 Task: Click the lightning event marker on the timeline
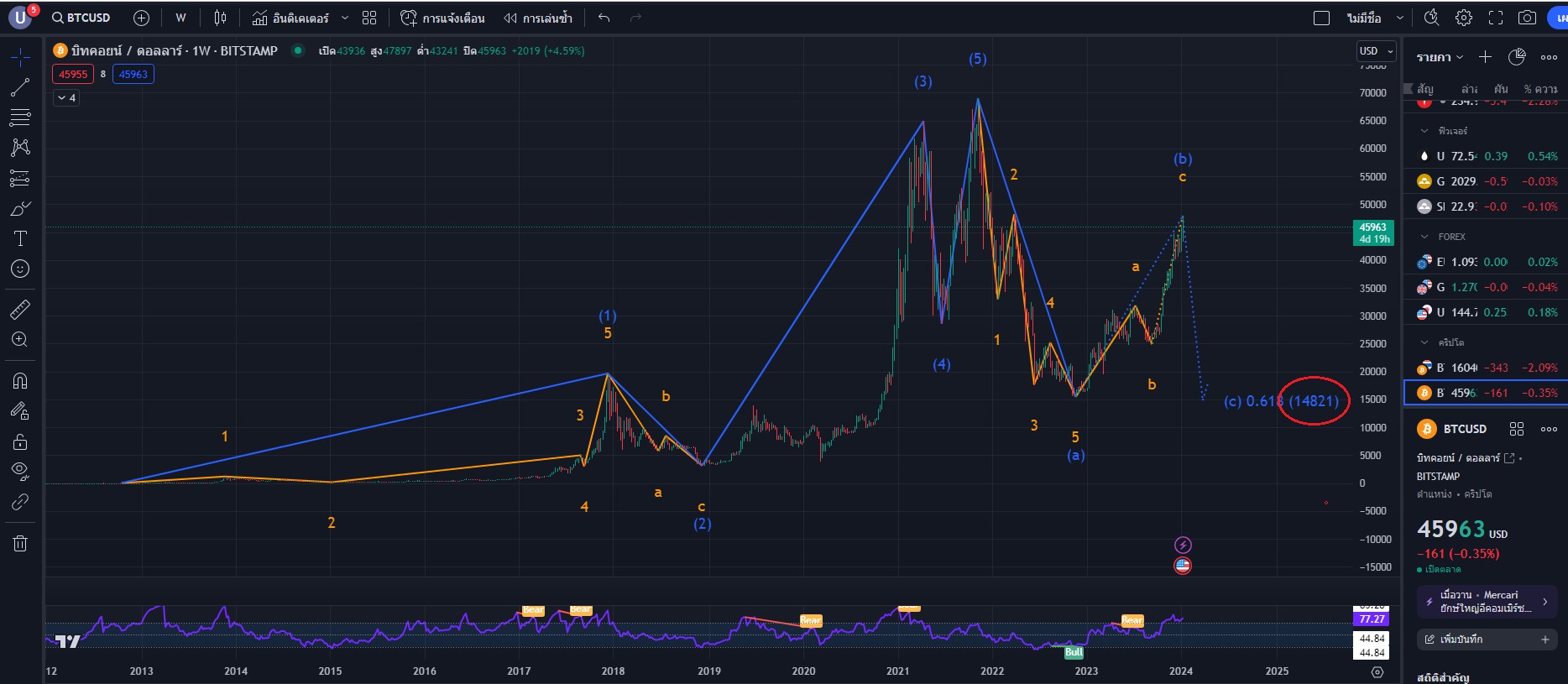1183,546
